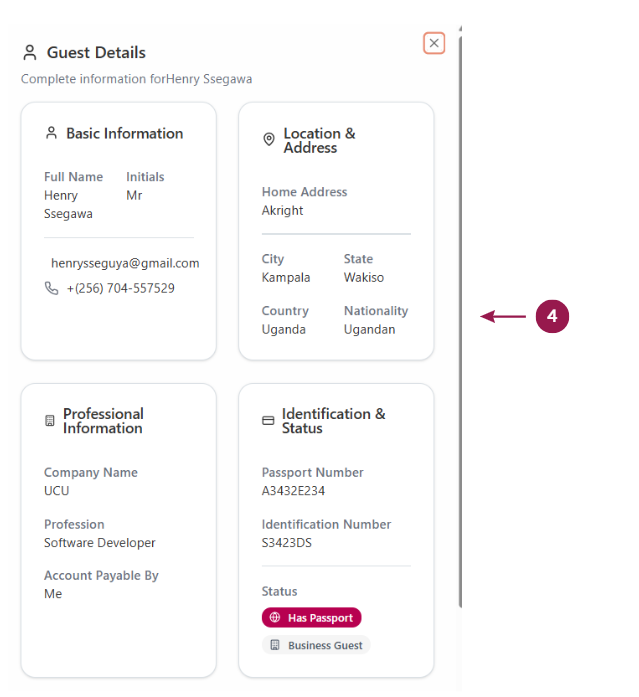
Task: Click the annotation marker number 4
Action: coord(552,317)
